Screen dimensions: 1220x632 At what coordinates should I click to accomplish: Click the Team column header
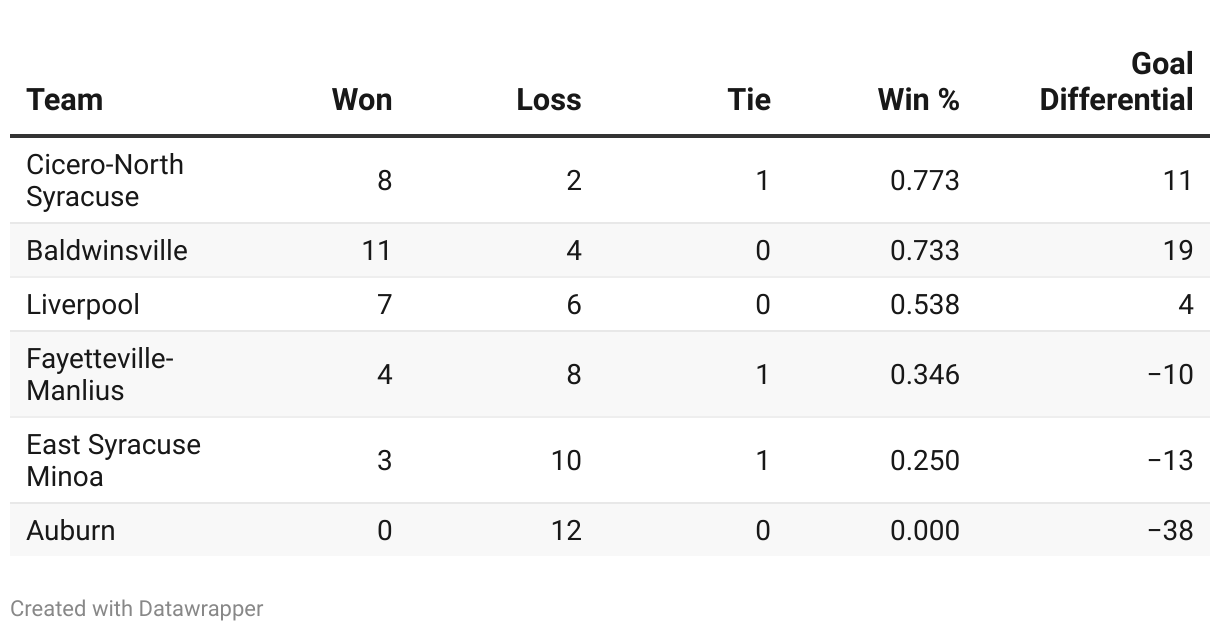pos(65,100)
